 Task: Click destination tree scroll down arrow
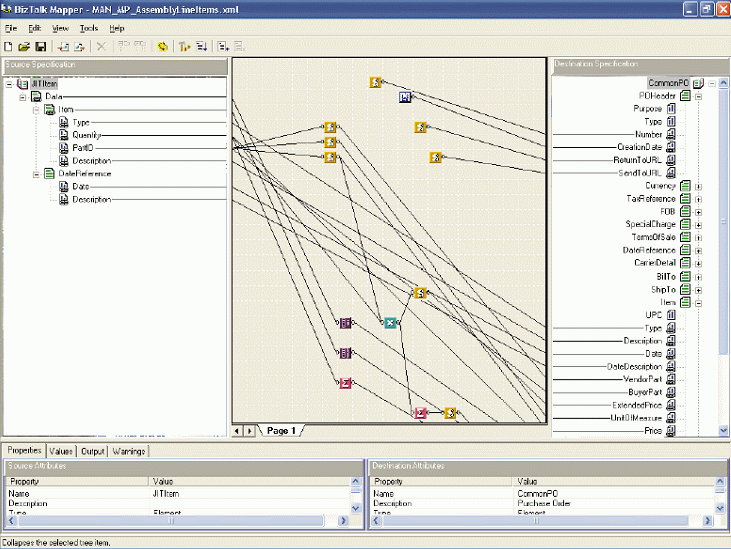[x=723, y=431]
